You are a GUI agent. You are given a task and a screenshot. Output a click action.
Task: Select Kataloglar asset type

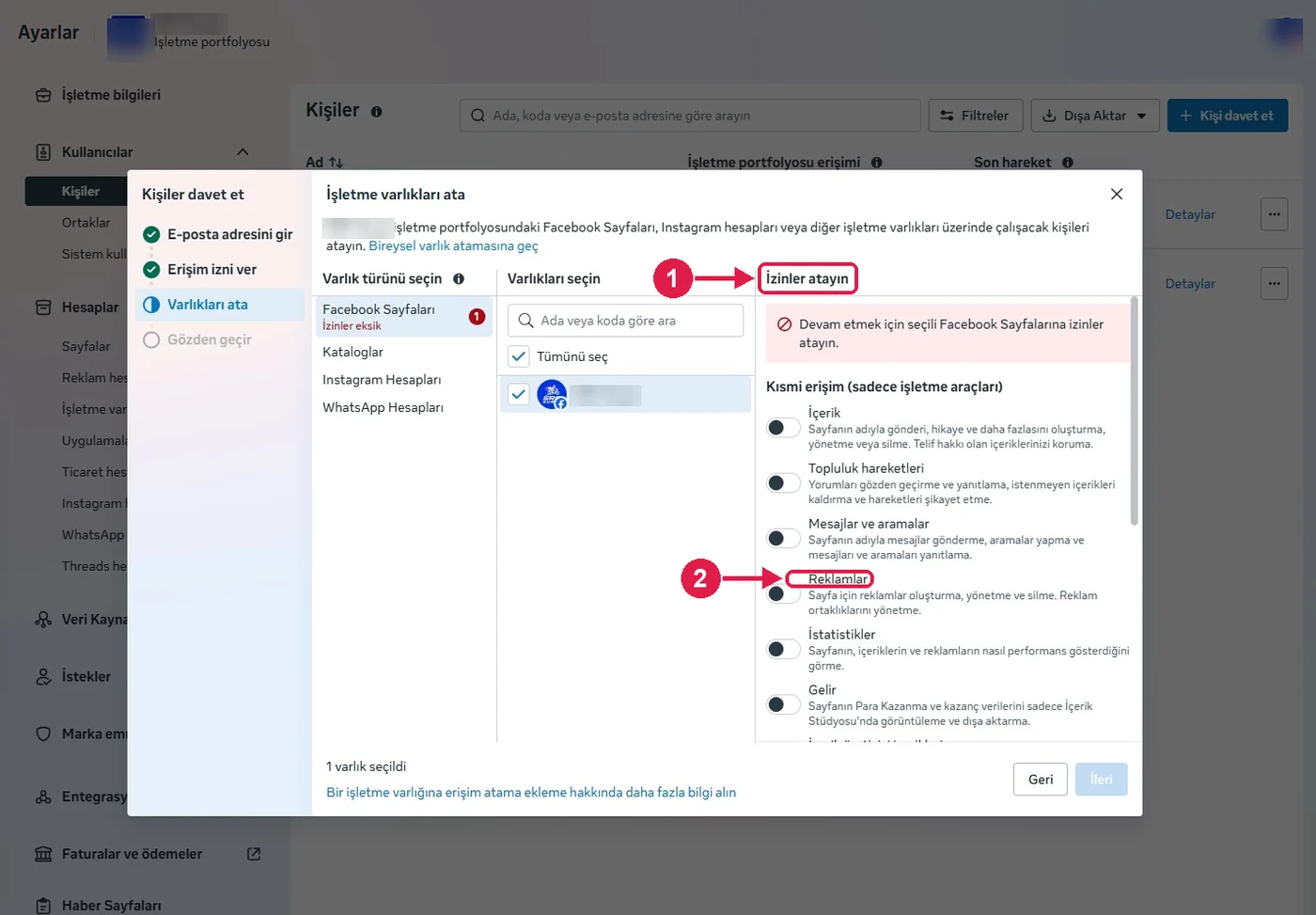pyautogui.click(x=353, y=352)
